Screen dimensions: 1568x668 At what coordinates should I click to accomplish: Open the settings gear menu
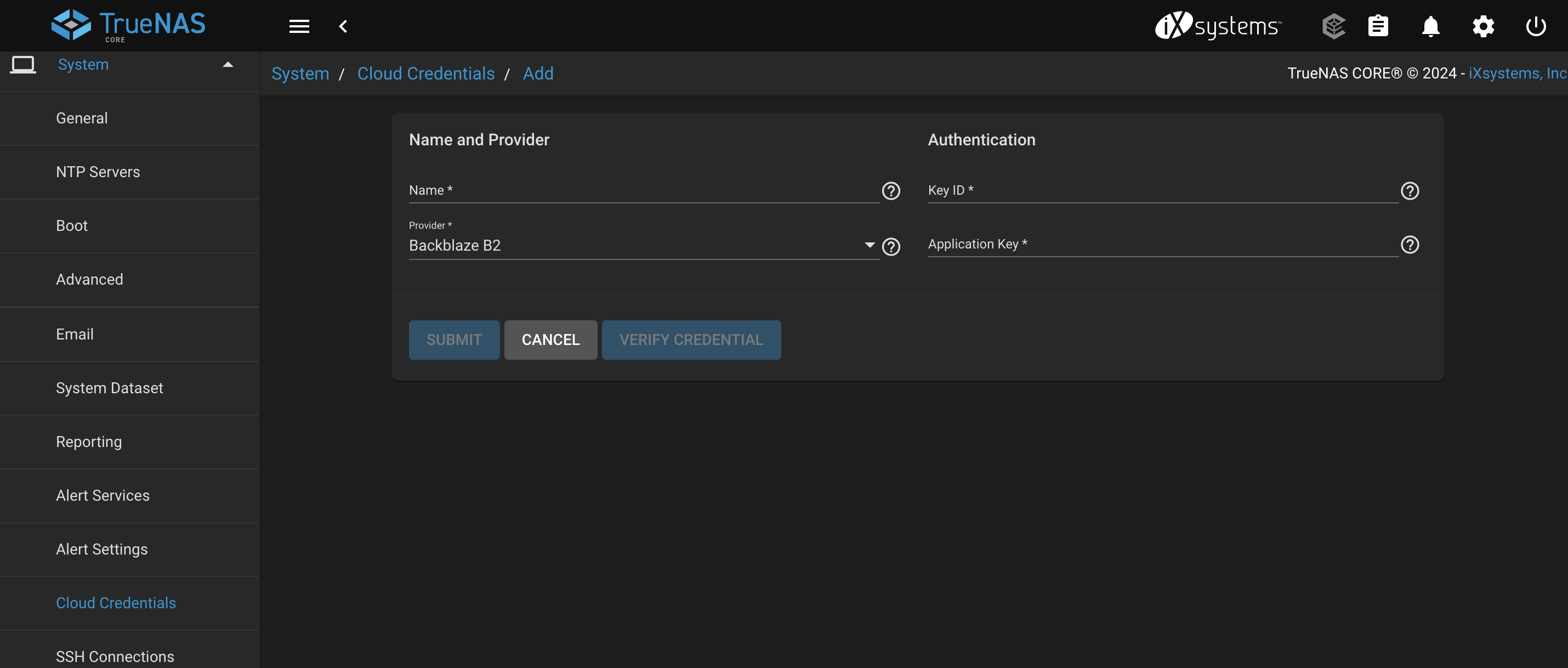(1483, 26)
